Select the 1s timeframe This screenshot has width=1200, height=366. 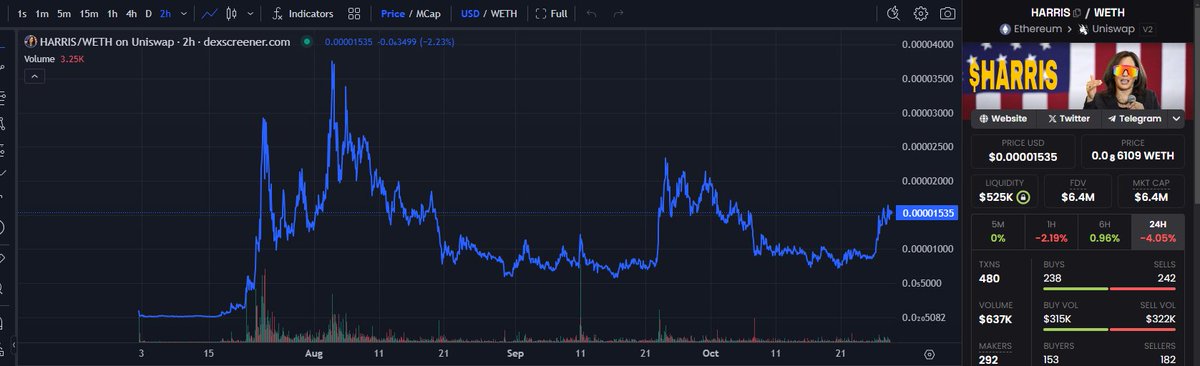(22, 14)
